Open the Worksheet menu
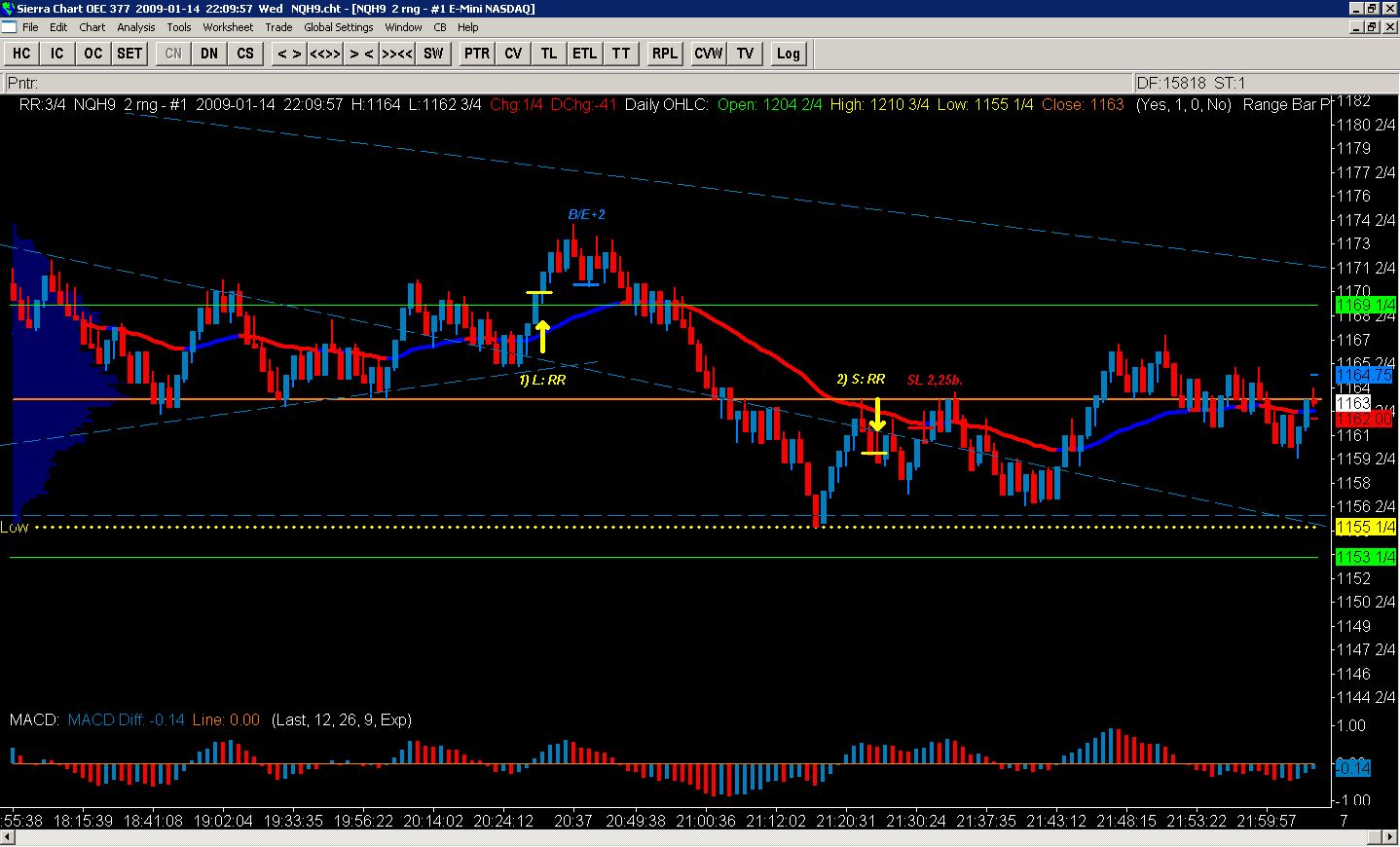Image resolution: width=1400 pixels, height=847 pixels. pyautogui.click(x=228, y=27)
